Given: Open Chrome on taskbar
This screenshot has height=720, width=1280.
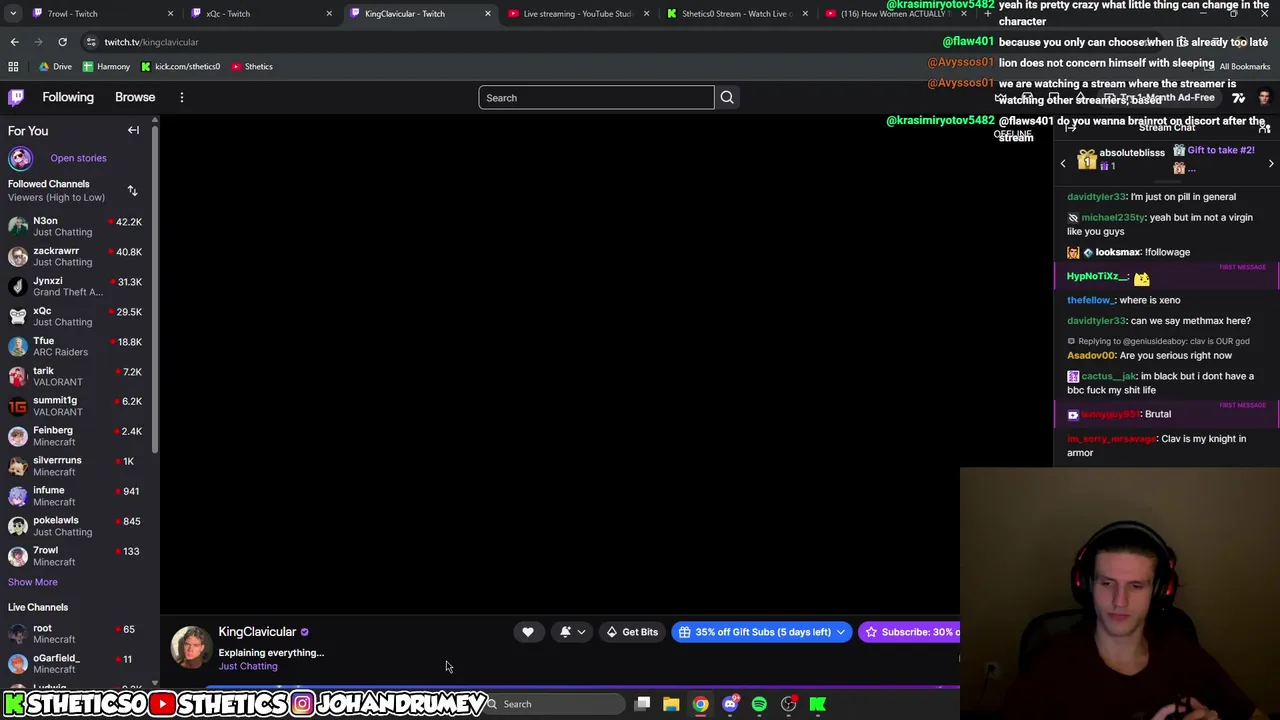Looking at the screenshot, I should pyautogui.click(x=700, y=704).
